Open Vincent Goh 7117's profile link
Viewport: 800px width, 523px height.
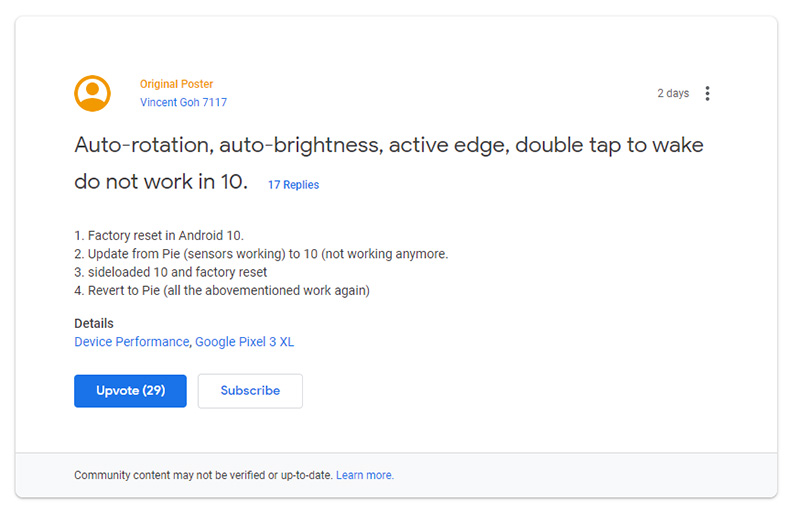tap(183, 102)
